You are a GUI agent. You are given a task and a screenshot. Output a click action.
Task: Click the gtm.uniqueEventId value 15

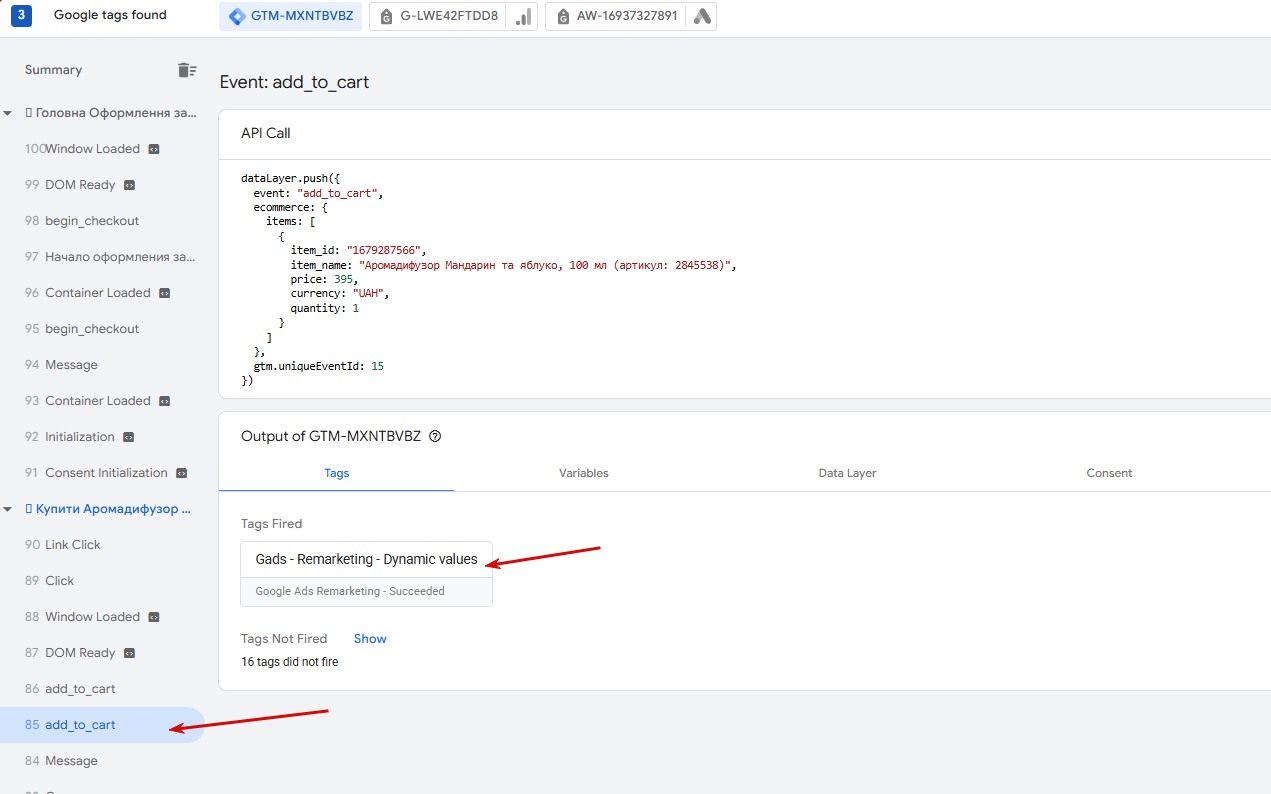click(x=377, y=367)
